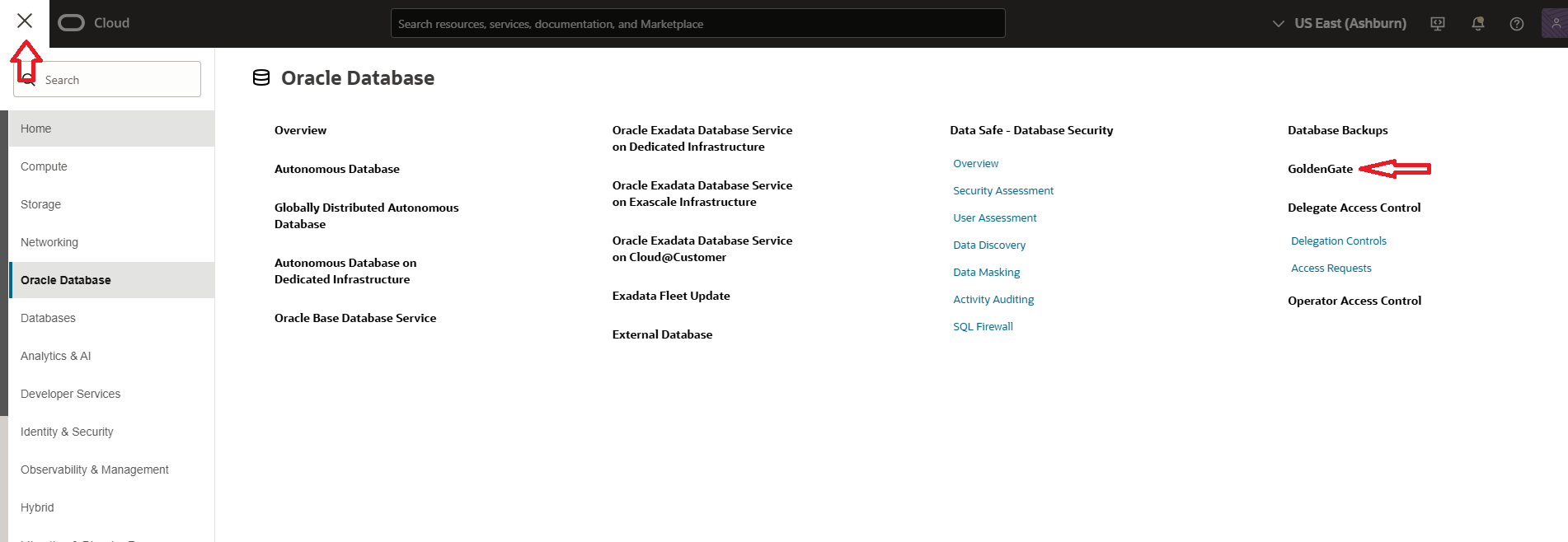Close the navigation menu with the X icon

(25, 21)
